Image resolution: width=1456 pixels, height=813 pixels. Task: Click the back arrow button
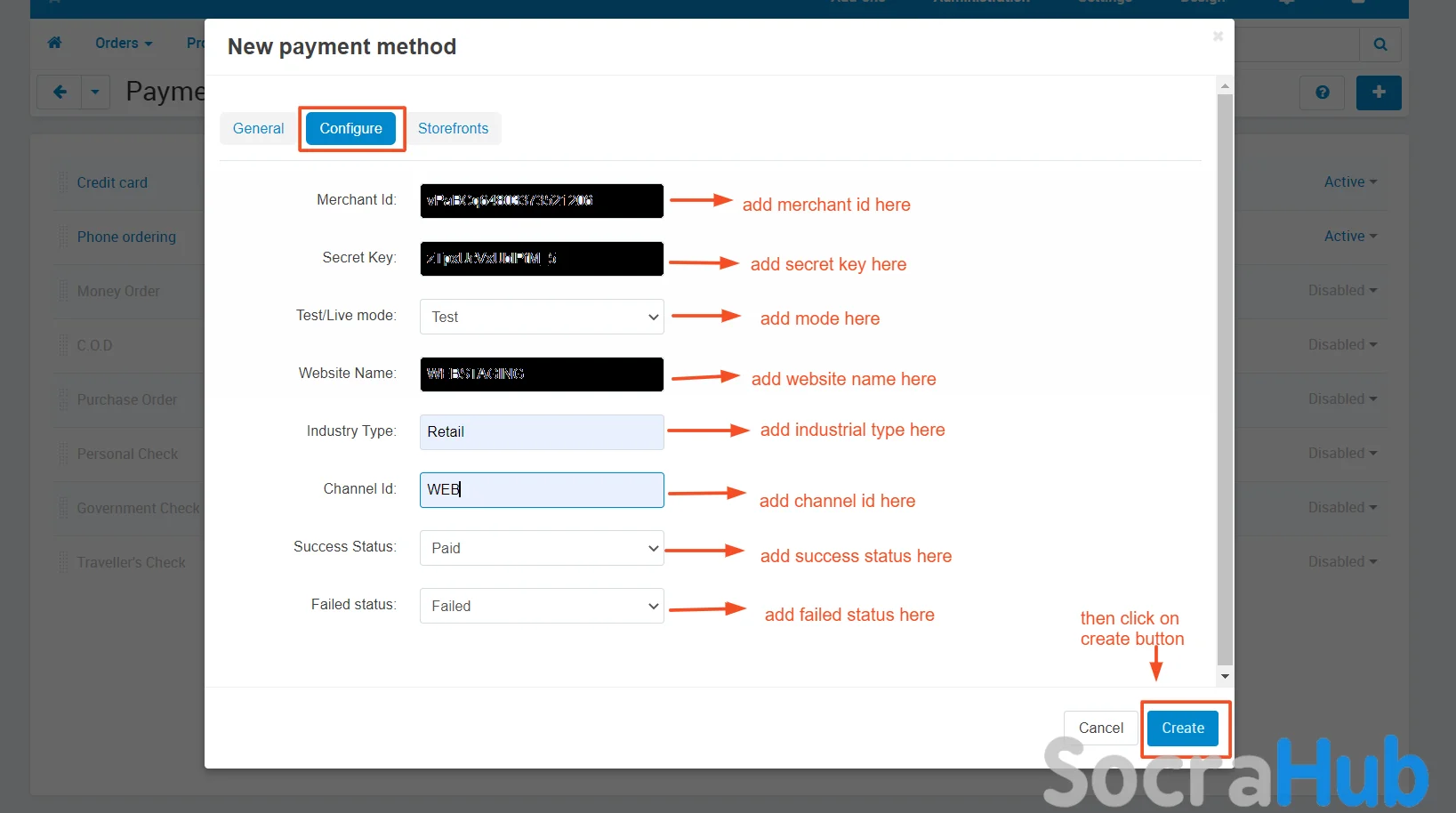click(x=60, y=92)
